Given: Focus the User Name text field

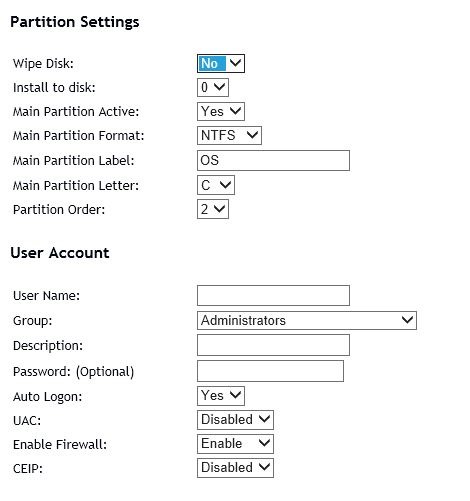Looking at the screenshot, I should point(273,295).
